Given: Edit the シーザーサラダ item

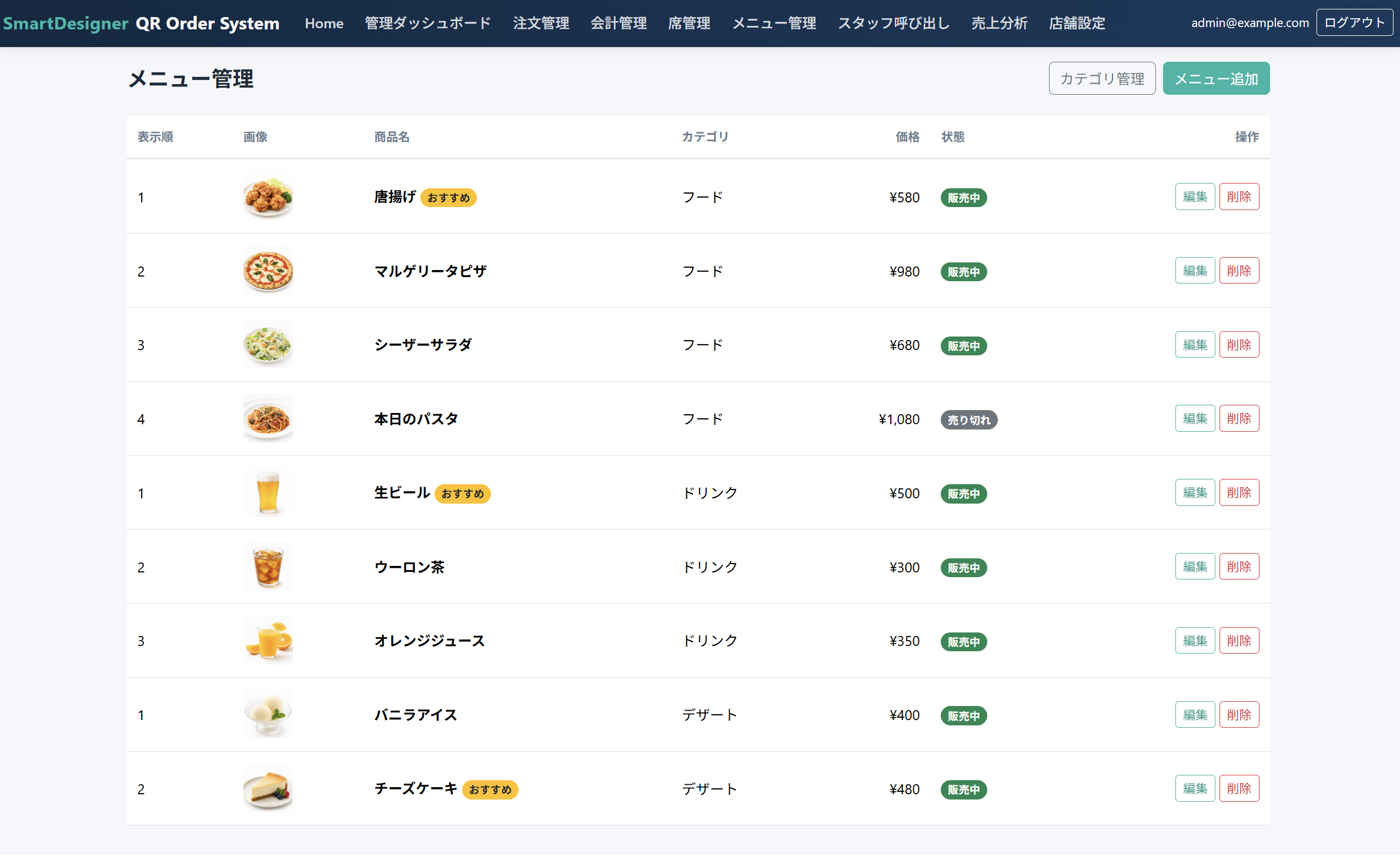Looking at the screenshot, I should (x=1195, y=345).
